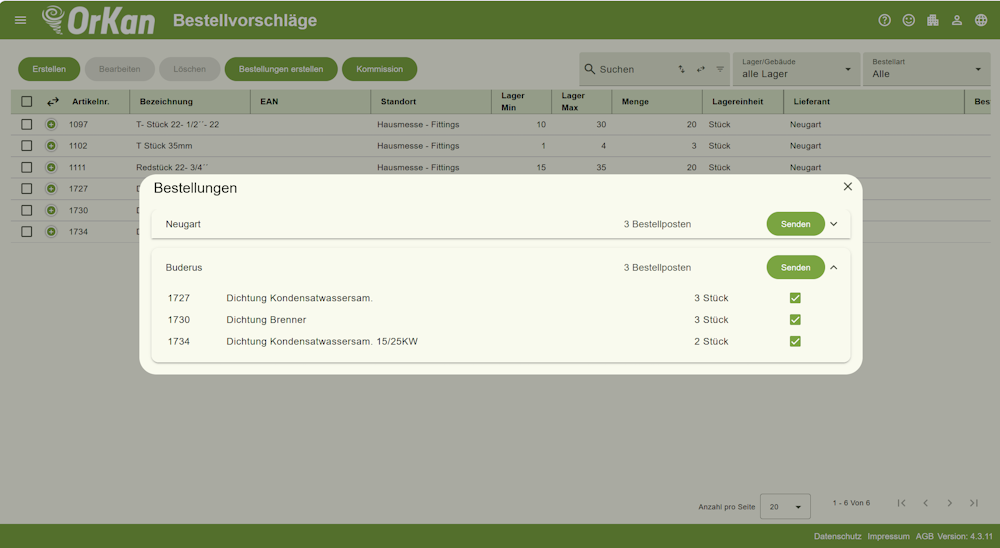
Task: Open the user profile icon
Action: point(957,20)
